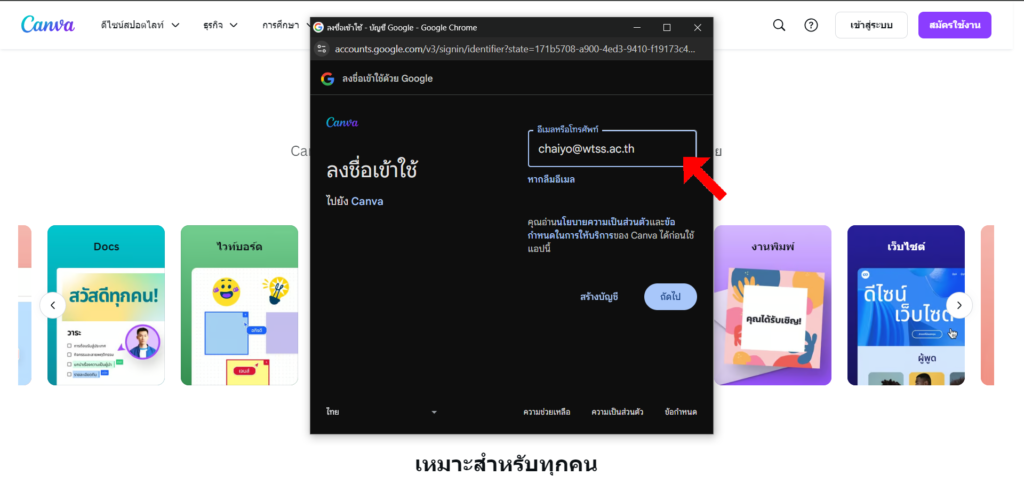1024x499 pixels.
Task: Open the ไทย language dropdown
Action: tap(381, 412)
